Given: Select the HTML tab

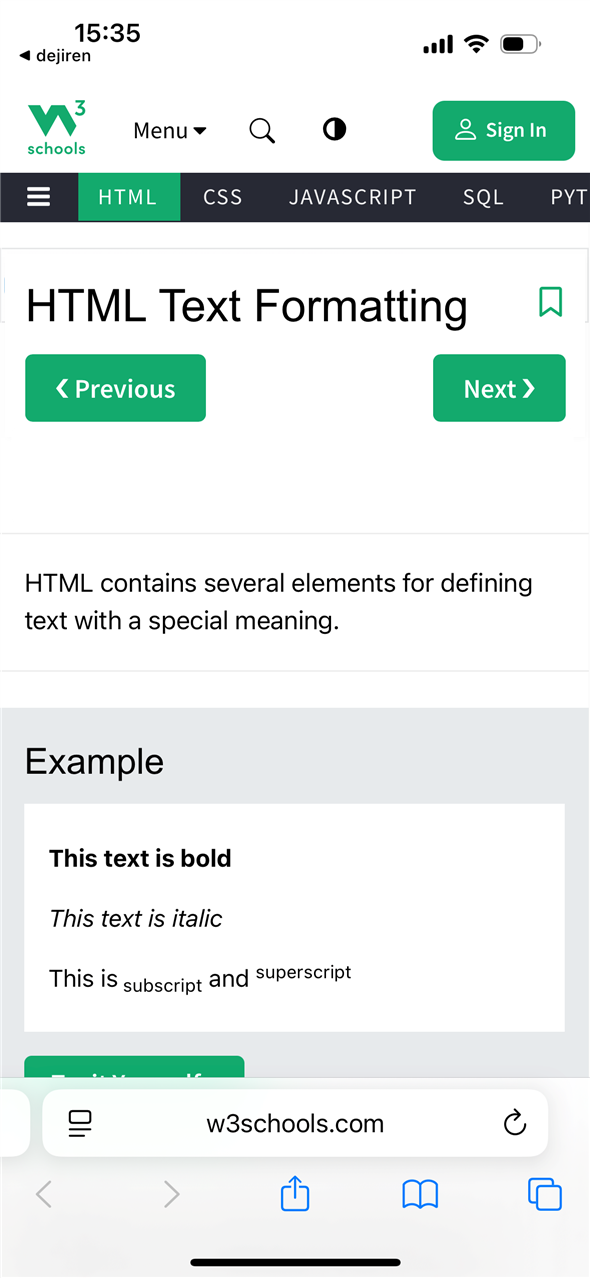Looking at the screenshot, I should [x=129, y=197].
